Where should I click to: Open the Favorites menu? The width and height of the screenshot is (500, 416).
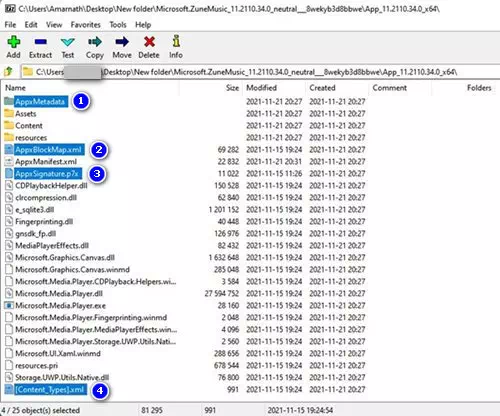[86, 25]
